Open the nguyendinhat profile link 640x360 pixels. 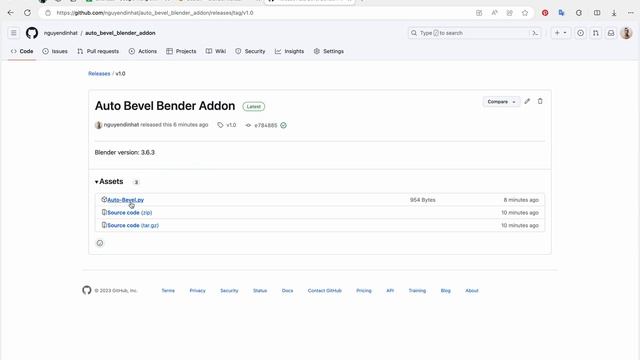[x=60, y=33]
